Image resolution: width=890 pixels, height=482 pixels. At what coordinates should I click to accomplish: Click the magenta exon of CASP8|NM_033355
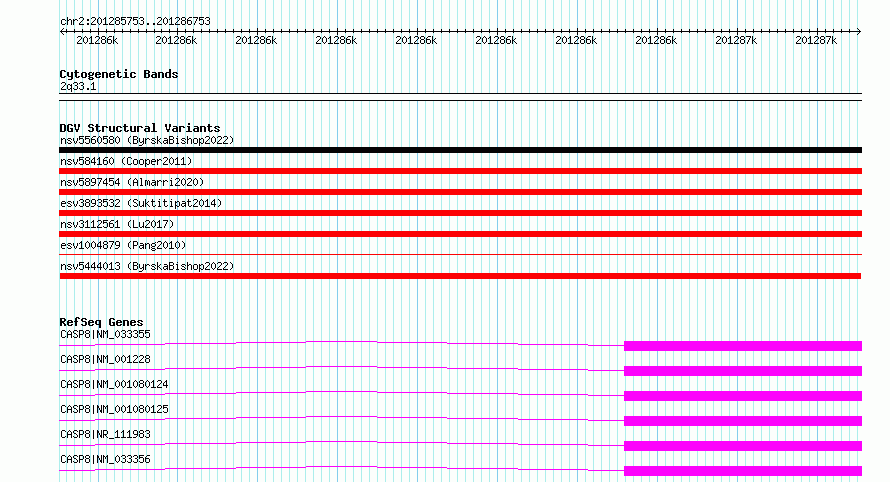tap(743, 346)
